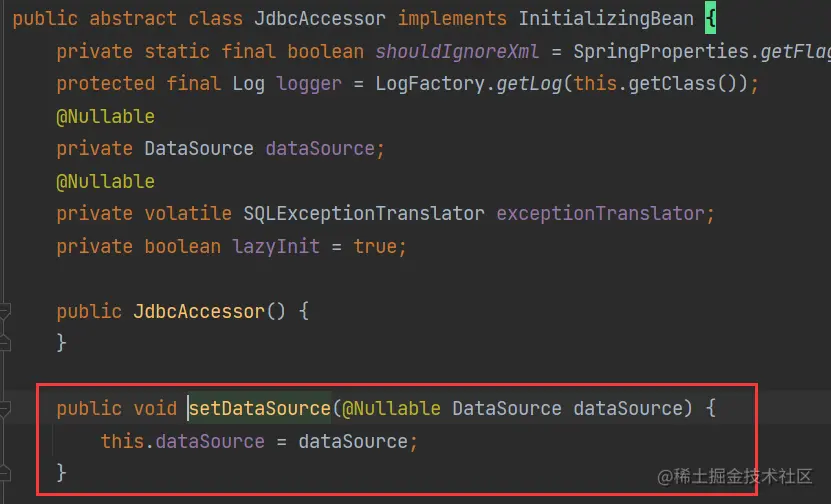Click the 'abstract' keyword
This screenshot has height=504, width=831.
click(x=133, y=19)
